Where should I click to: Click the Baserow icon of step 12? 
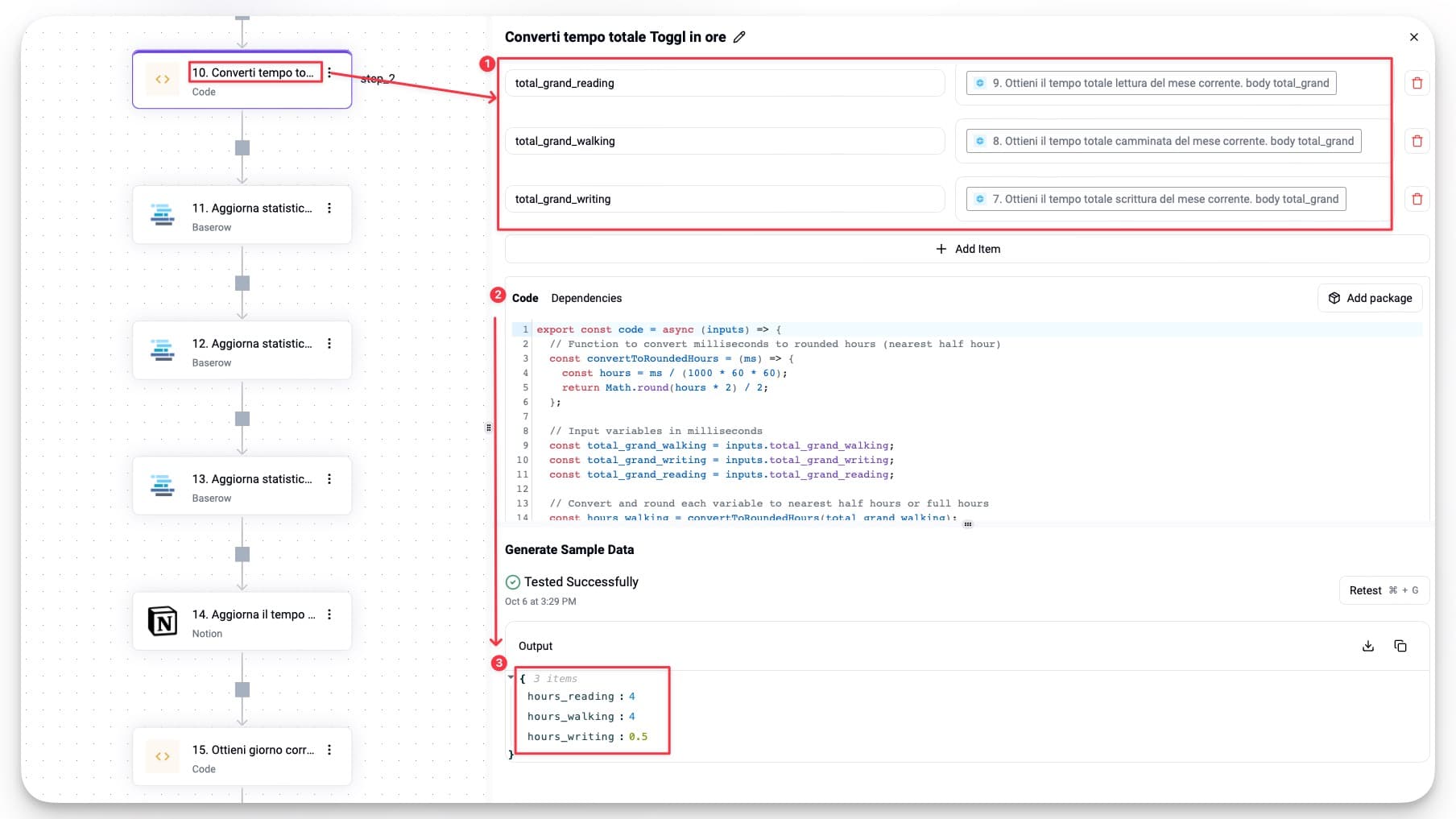(163, 350)
